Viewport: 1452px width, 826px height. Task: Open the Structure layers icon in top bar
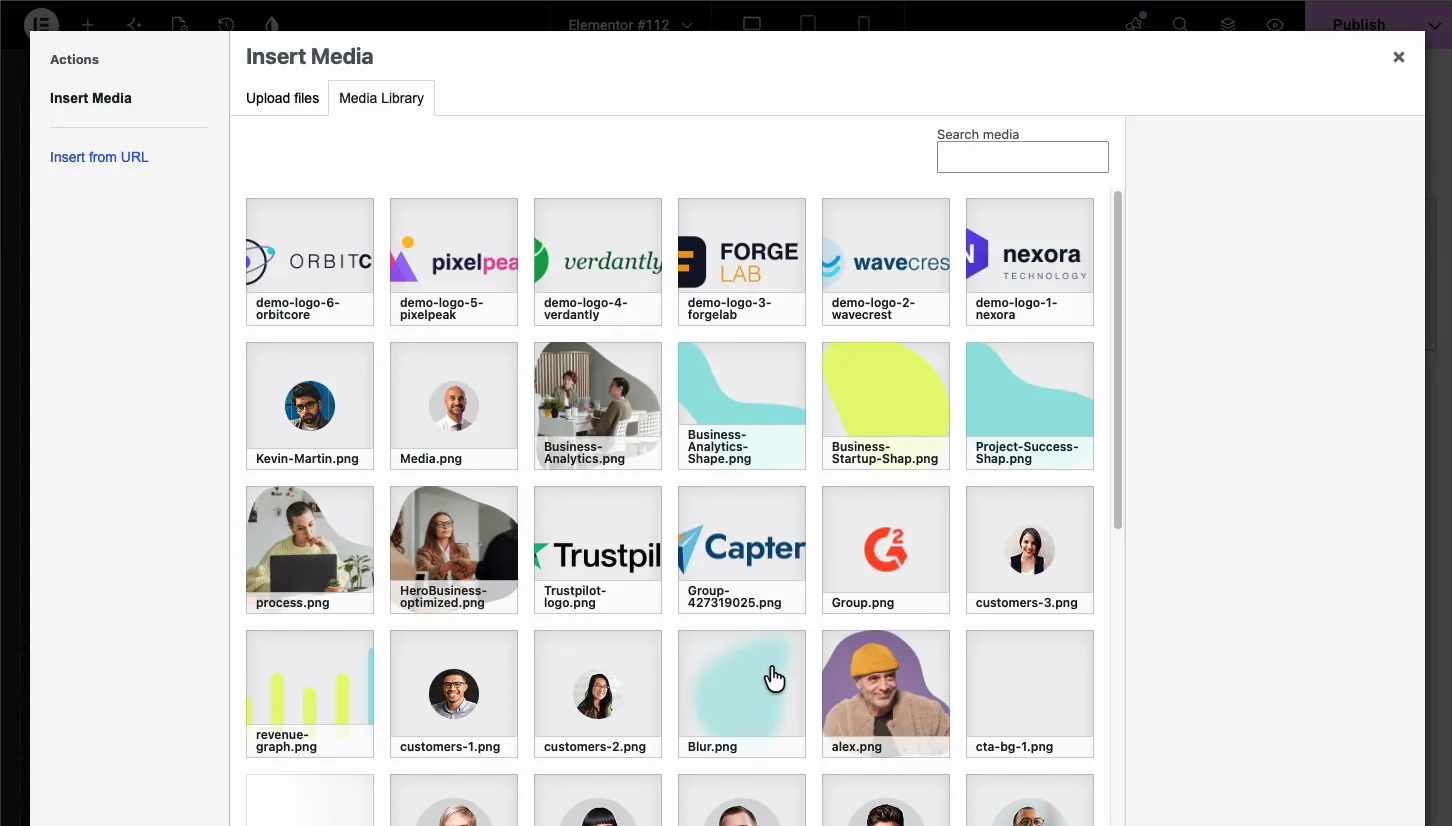(x=1228, y=25)
